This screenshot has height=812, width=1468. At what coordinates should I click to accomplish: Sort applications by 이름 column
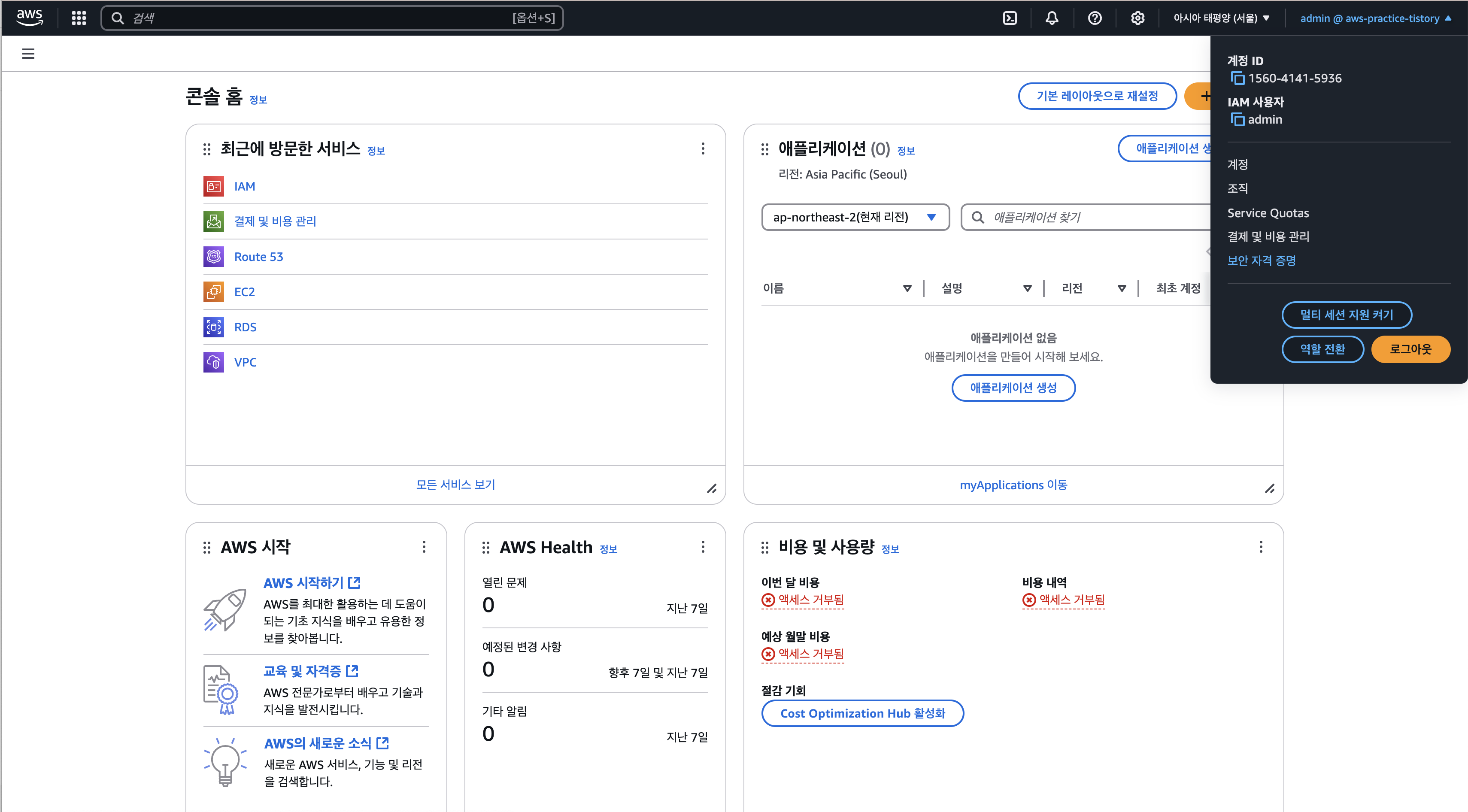pyautogui.click(x=907, y=288)
